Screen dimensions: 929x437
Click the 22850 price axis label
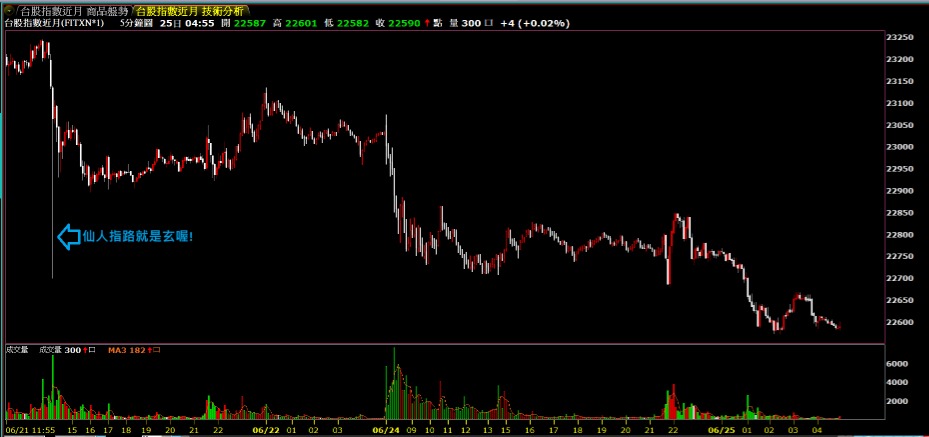[899, 213]
